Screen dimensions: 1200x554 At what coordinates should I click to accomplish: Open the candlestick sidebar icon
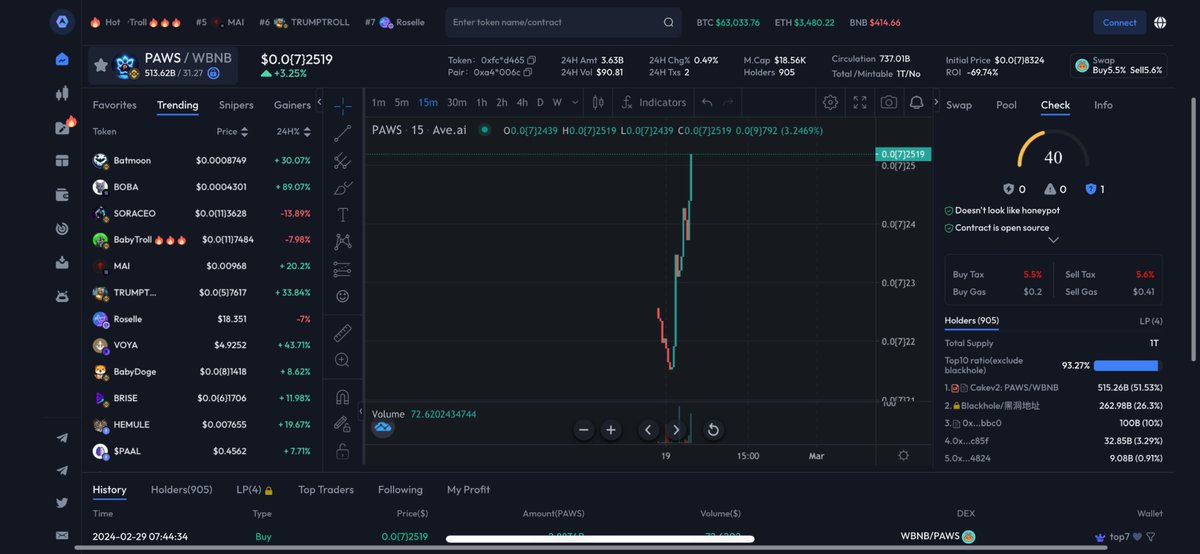pos(62,94)
